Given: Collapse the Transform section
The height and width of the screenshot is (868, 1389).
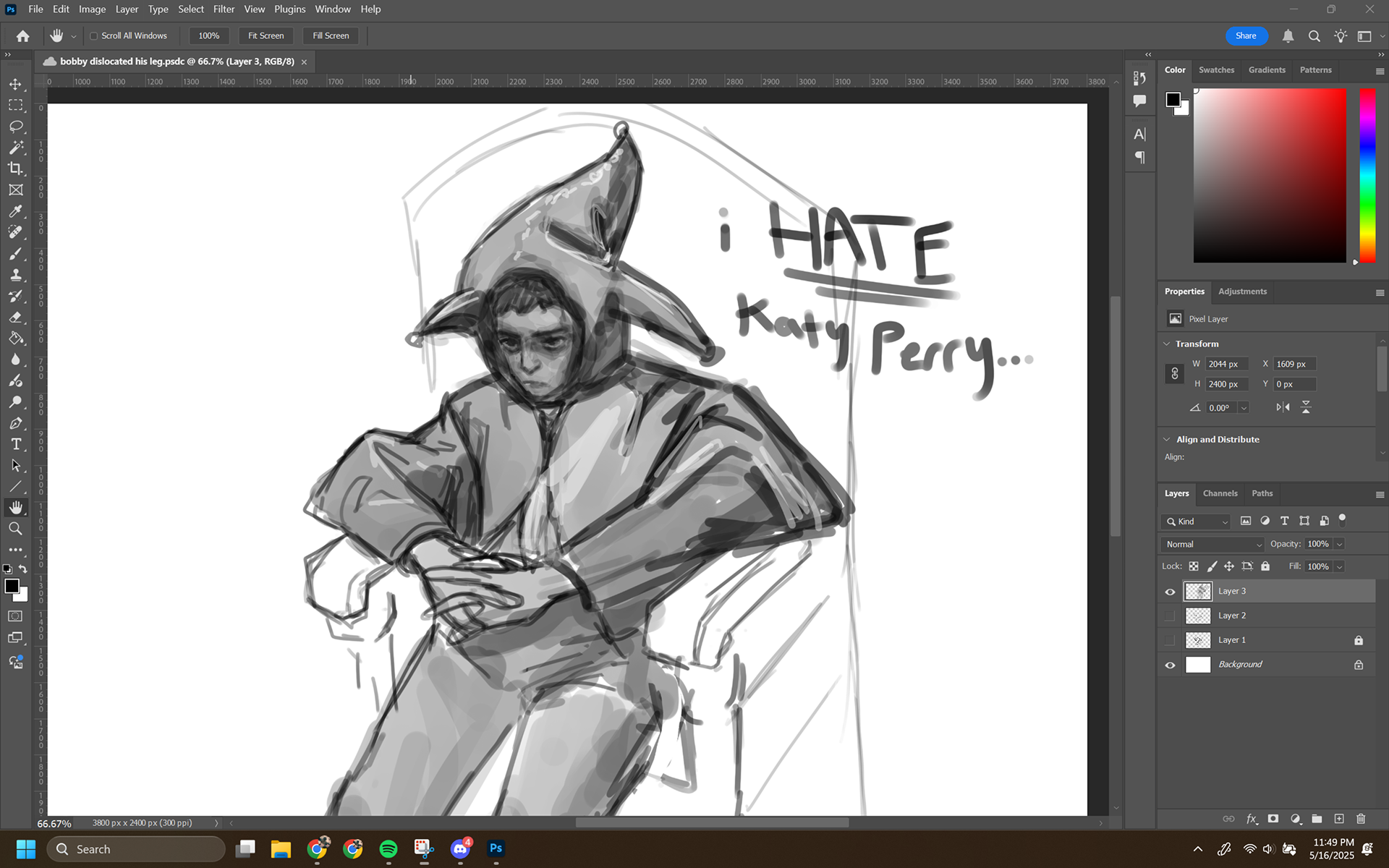Looking at the screenshot, I should (1166, 344).
